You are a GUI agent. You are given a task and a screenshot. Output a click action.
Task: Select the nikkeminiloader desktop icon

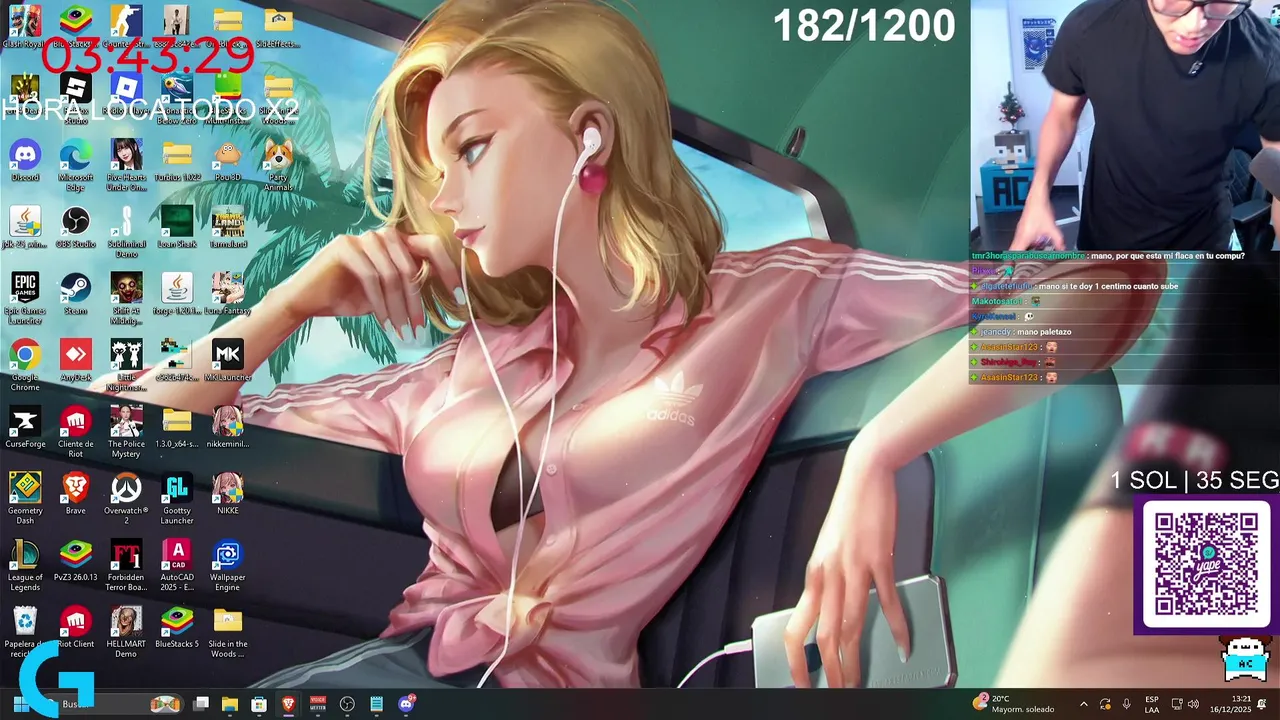pos(228,427)
